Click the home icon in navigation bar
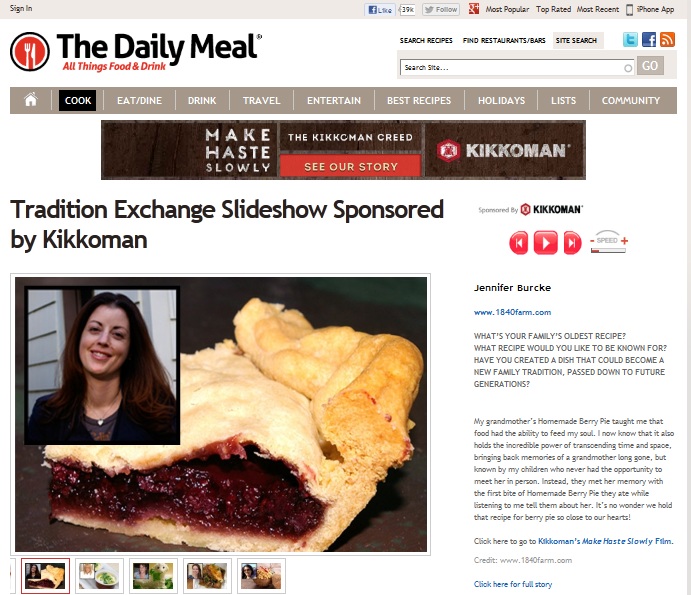This screenshot has width=691, height=595. click(31, 100)
